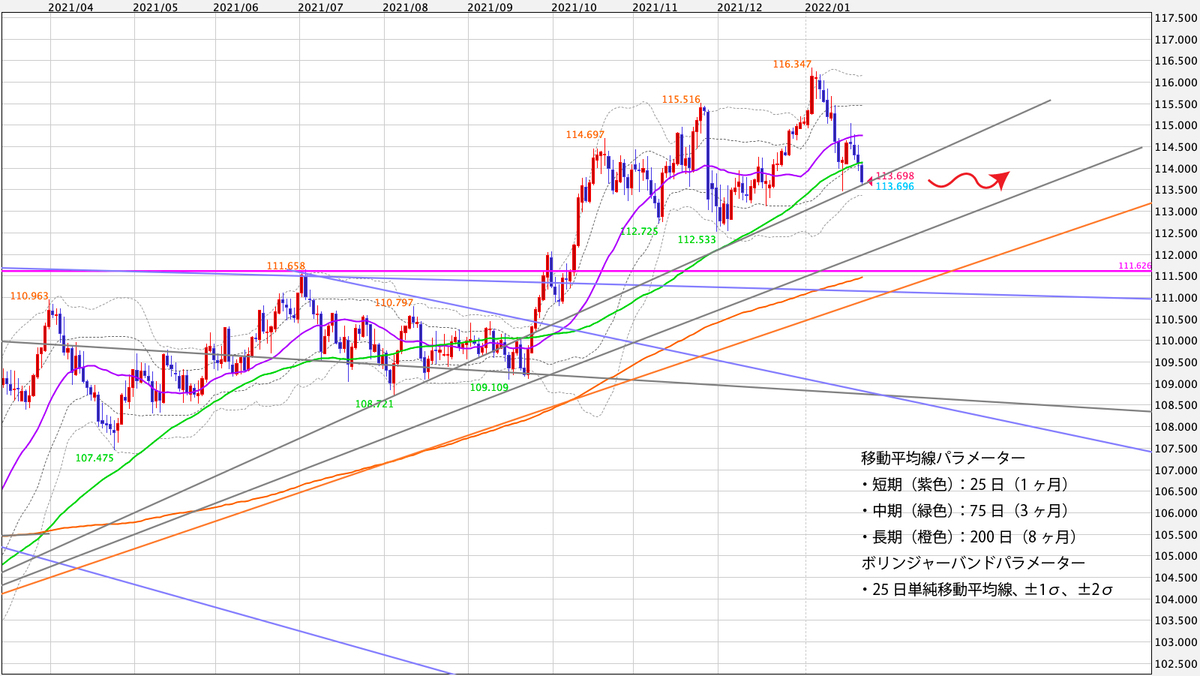Select the 117.000 axis value
Viewport: 1200px width, 676px height.
pyautogui.click(x=1174, y=40)
